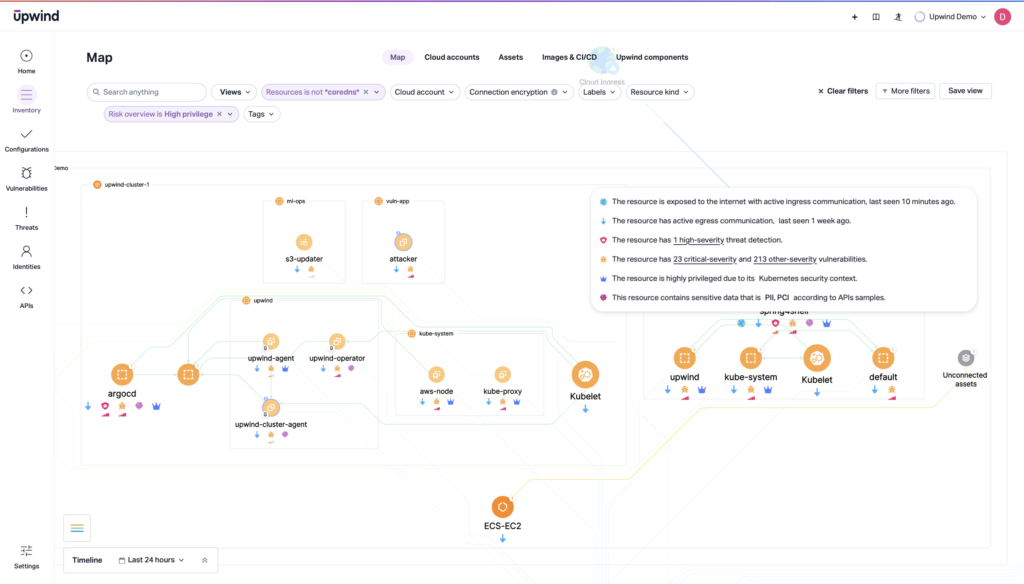Select the attacker node in vuln-app
The width and height of the screenshot is (1024, 584).
(403, 240)
